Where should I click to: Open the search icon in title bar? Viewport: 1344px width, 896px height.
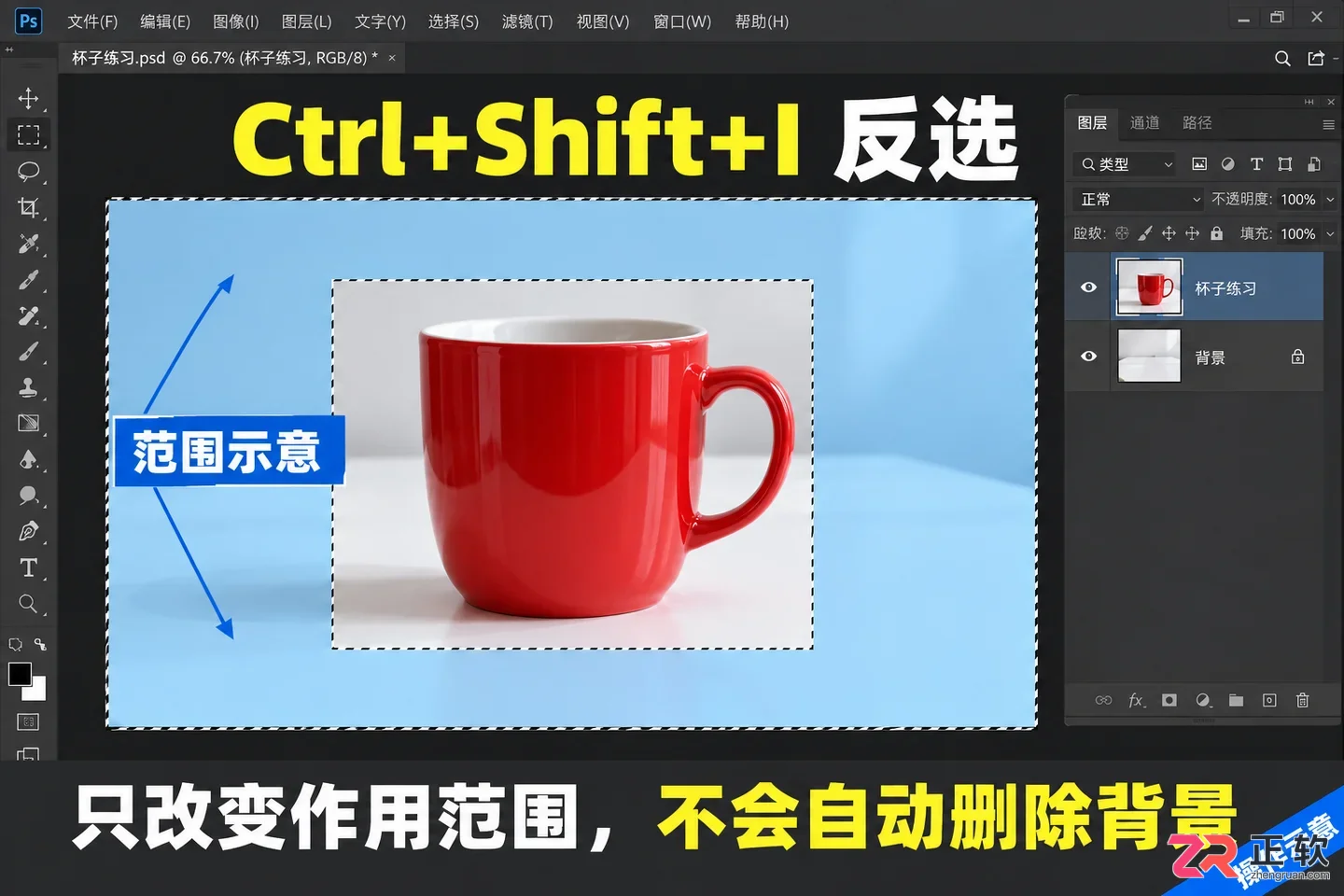[1282, 59]
